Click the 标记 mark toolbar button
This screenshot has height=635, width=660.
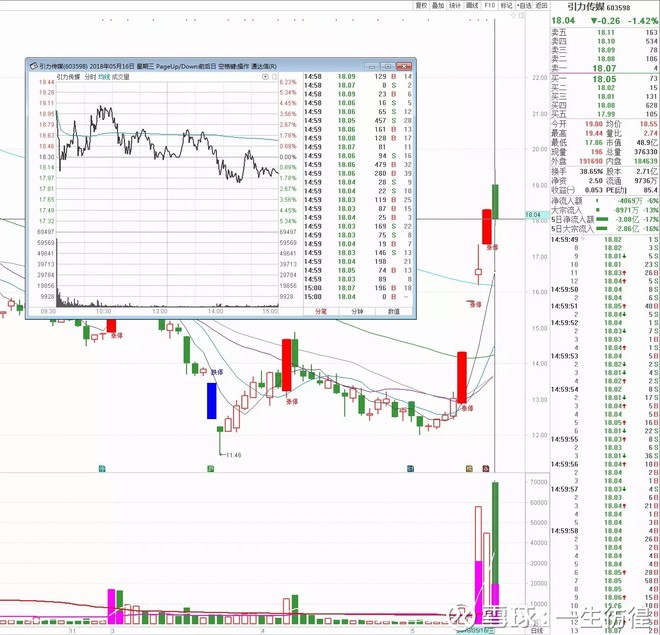coord(506,5)
